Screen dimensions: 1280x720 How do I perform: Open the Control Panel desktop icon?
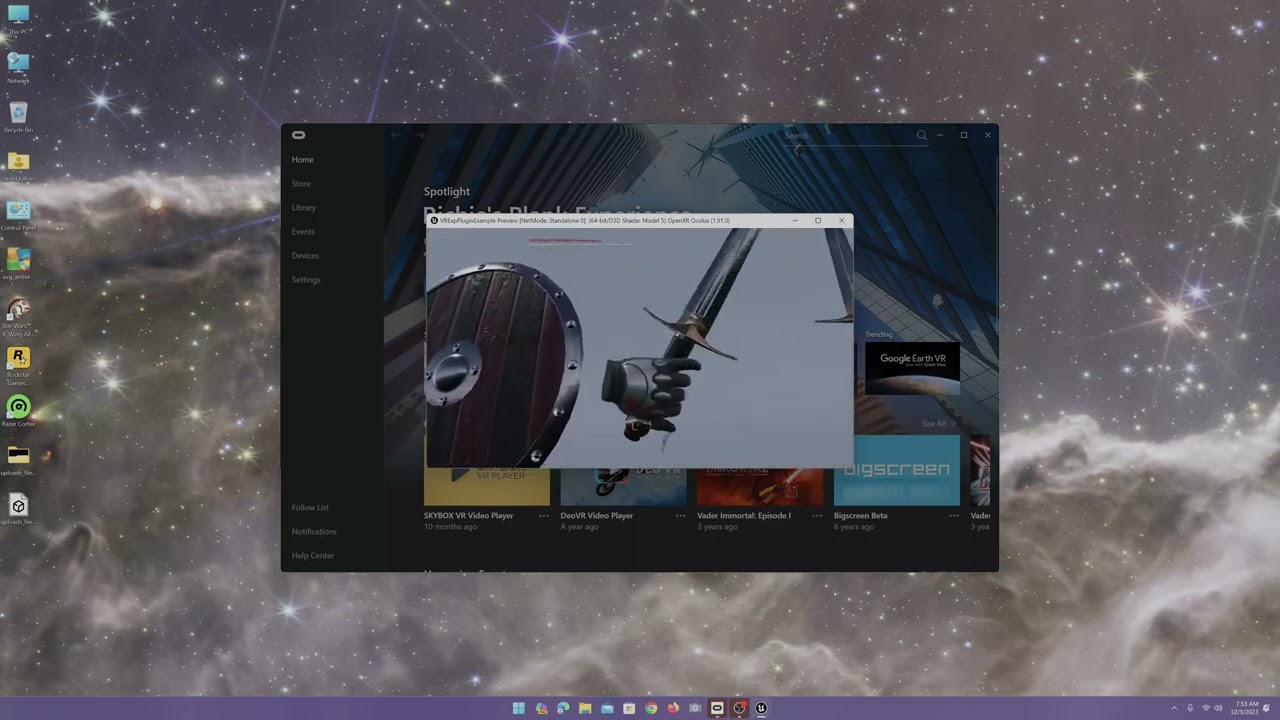(x=18, y=215)
